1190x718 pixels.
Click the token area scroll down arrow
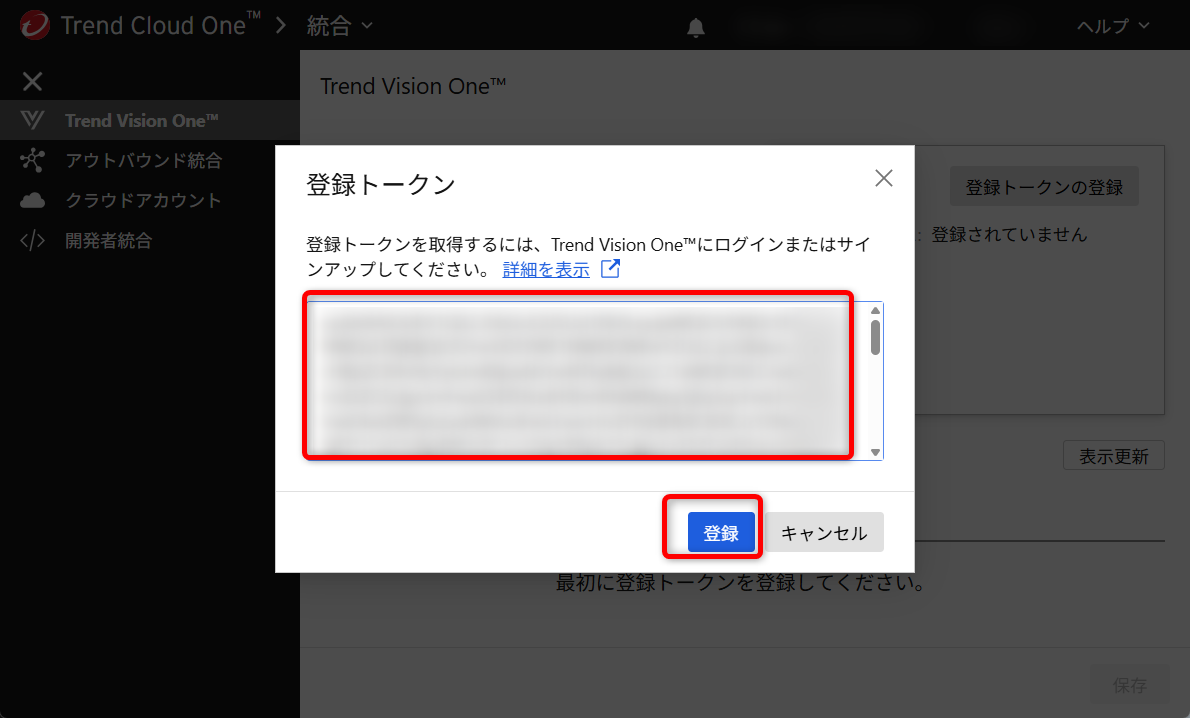pos(875,452)
